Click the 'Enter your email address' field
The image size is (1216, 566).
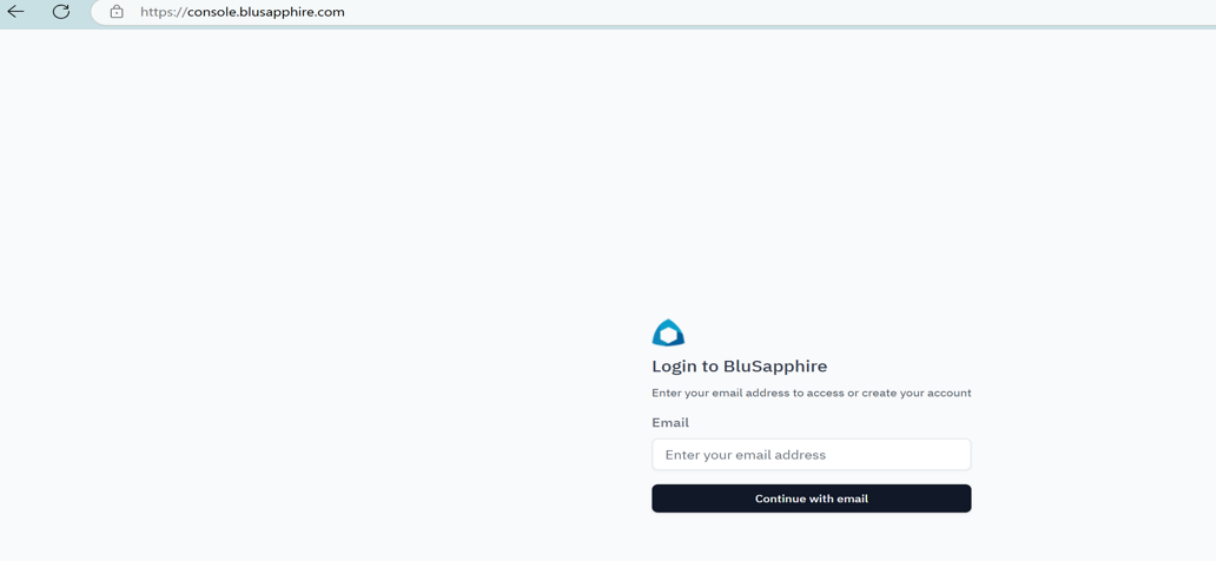click(811, 455)
